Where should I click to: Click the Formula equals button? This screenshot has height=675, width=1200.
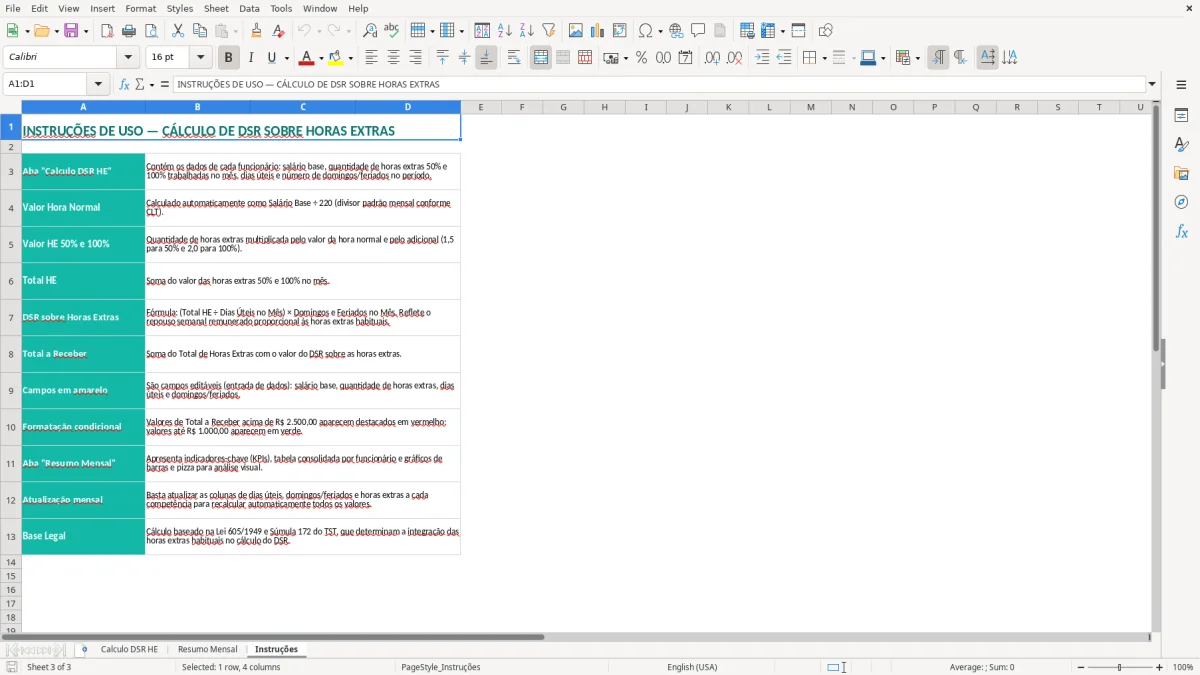tap(165, 84)
